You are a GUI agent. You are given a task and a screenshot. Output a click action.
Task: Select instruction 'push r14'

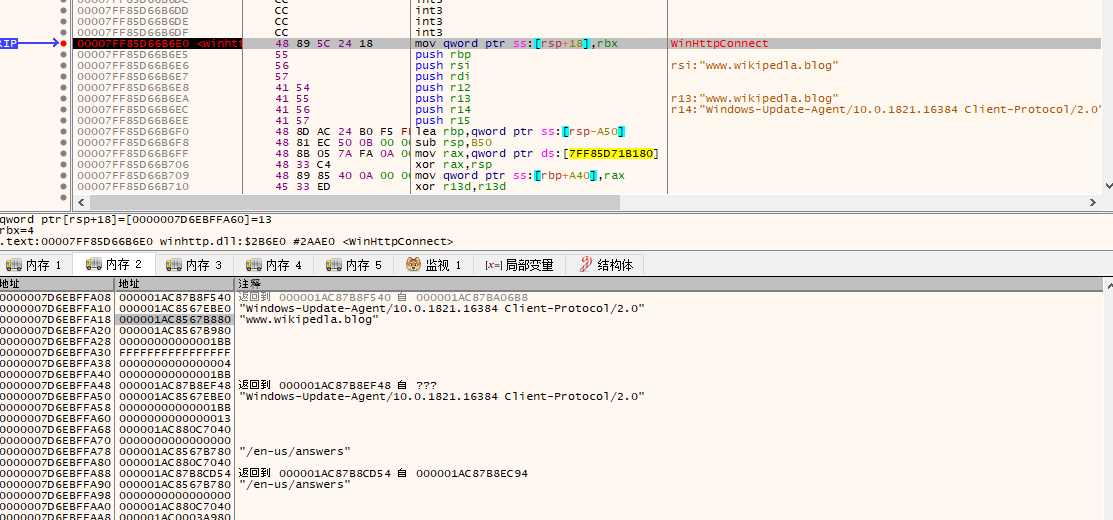click(x=443, y=109)
